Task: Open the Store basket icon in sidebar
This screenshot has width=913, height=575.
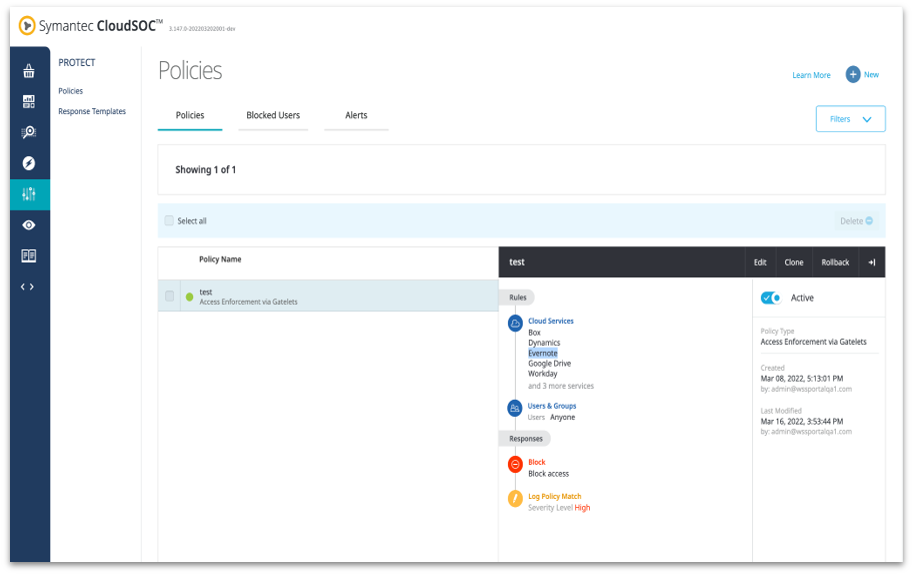Action: pyautogui.click(x=29, y=71)
